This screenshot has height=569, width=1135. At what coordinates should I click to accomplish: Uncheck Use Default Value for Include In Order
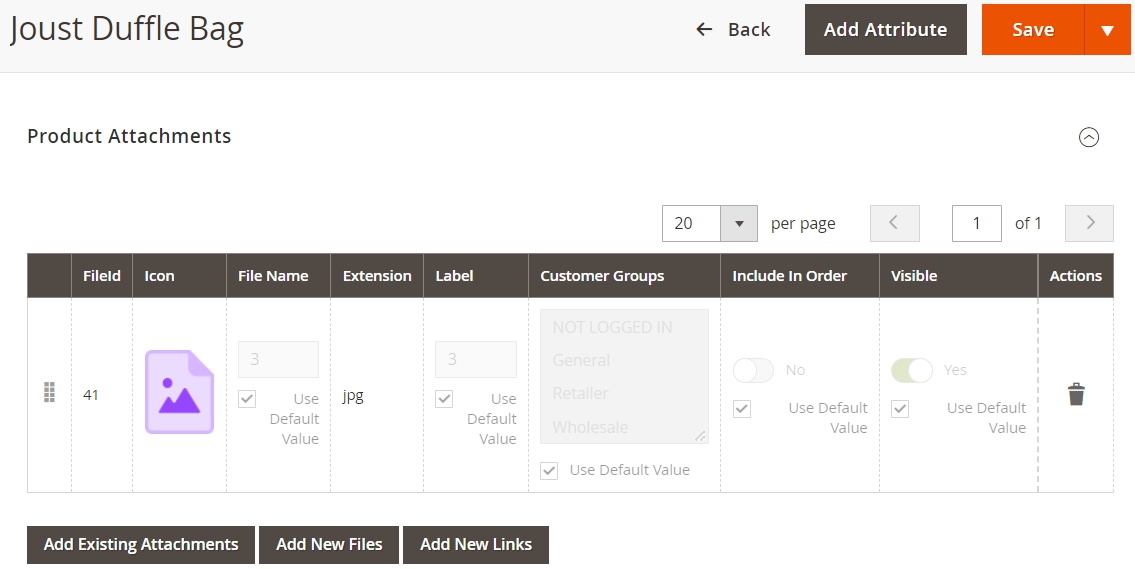tap(741, 409)
